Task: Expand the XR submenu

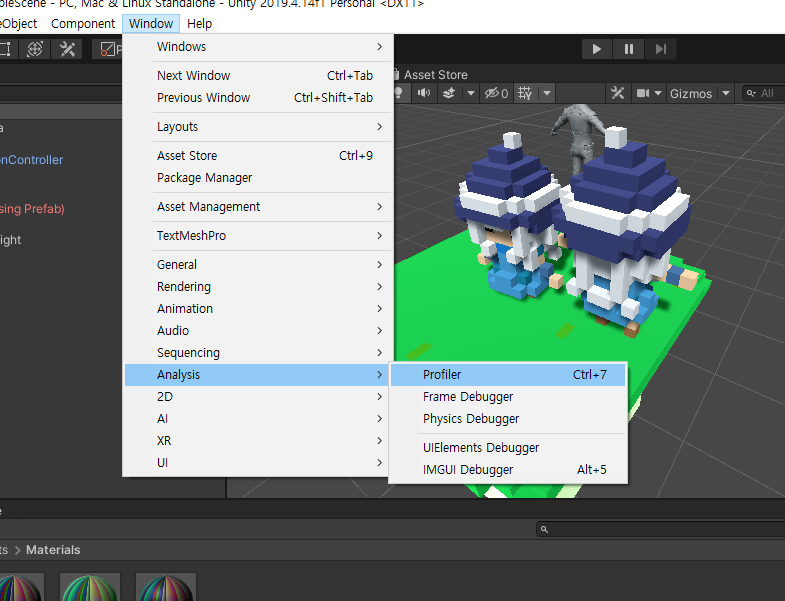Action: [x=258, y=441]
